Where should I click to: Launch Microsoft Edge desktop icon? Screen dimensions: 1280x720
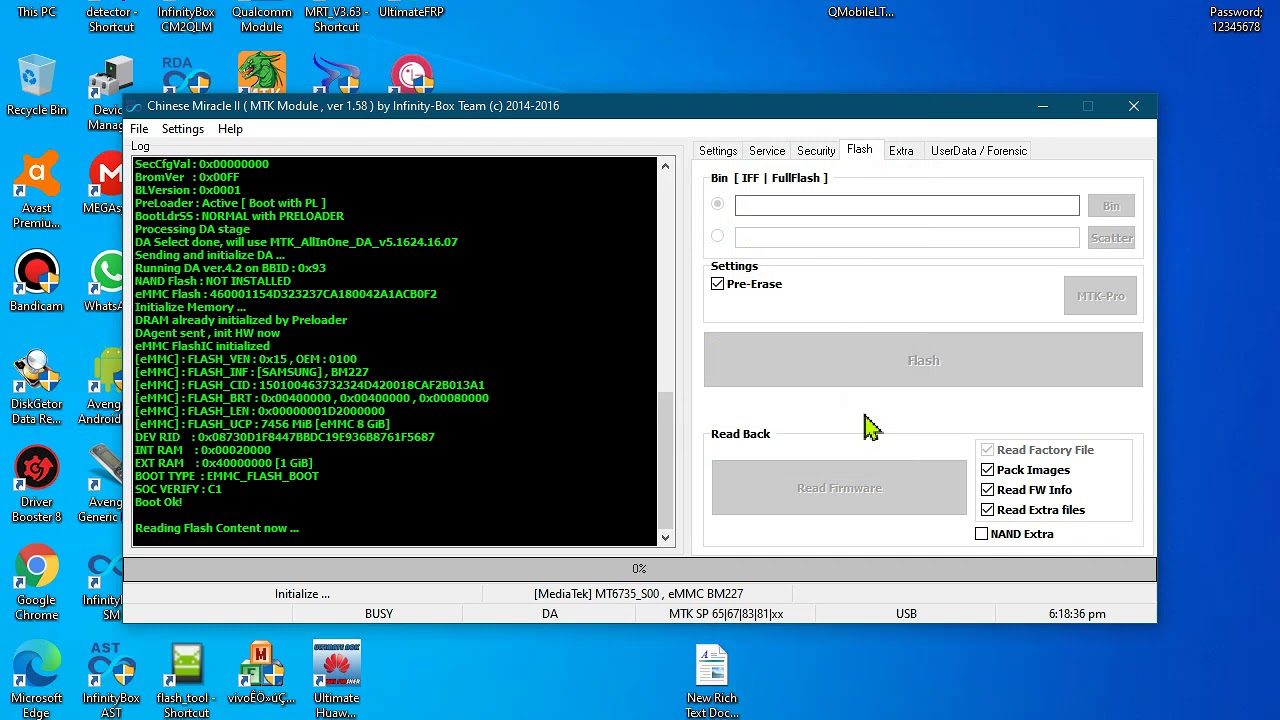tap(36, 680)
